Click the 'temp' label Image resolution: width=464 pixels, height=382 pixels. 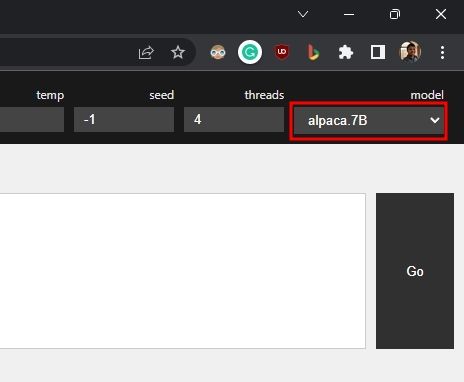tap(50, 96)
